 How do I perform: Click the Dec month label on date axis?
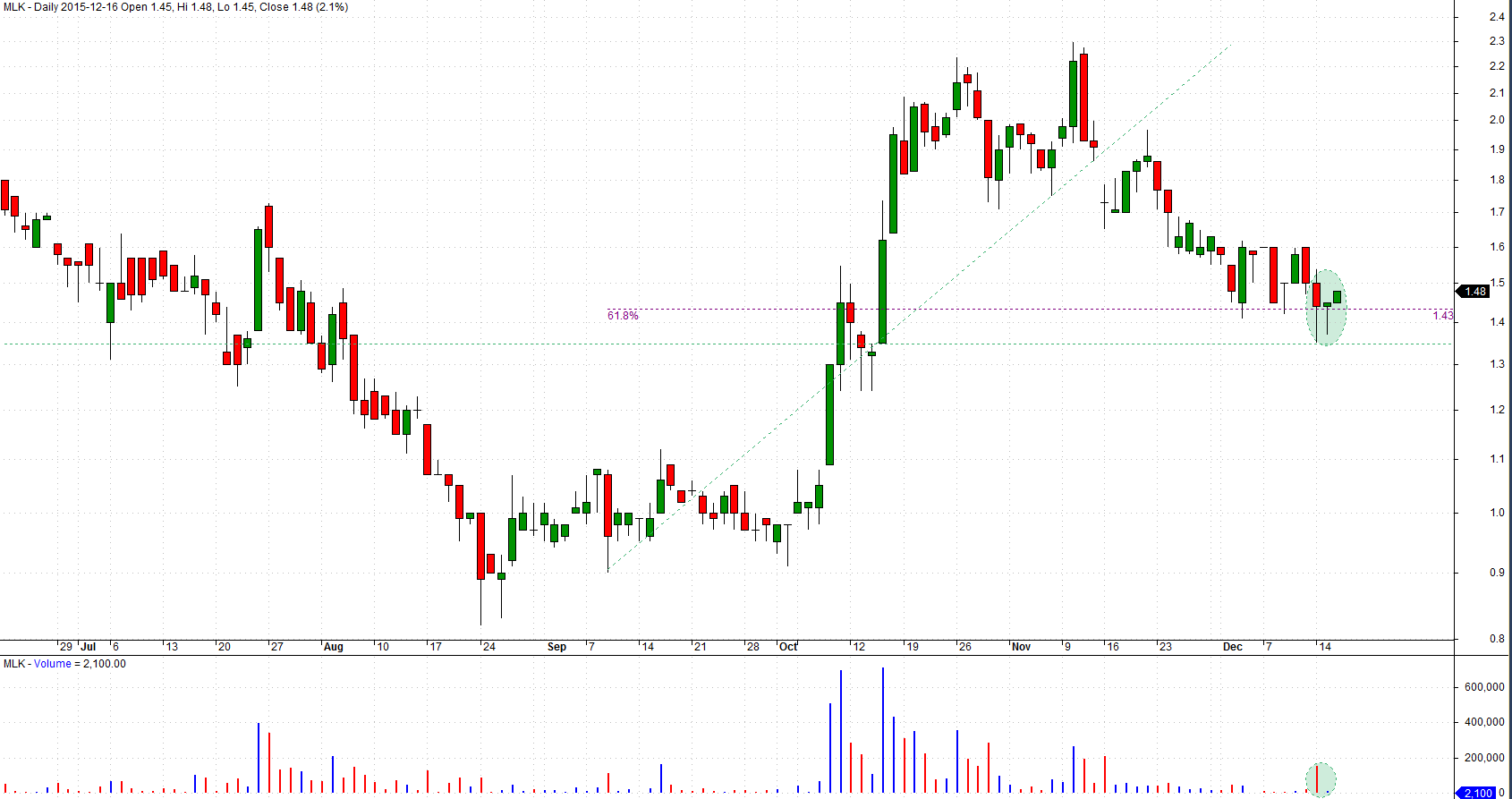pyautogui.click(x=1233, y=647)
